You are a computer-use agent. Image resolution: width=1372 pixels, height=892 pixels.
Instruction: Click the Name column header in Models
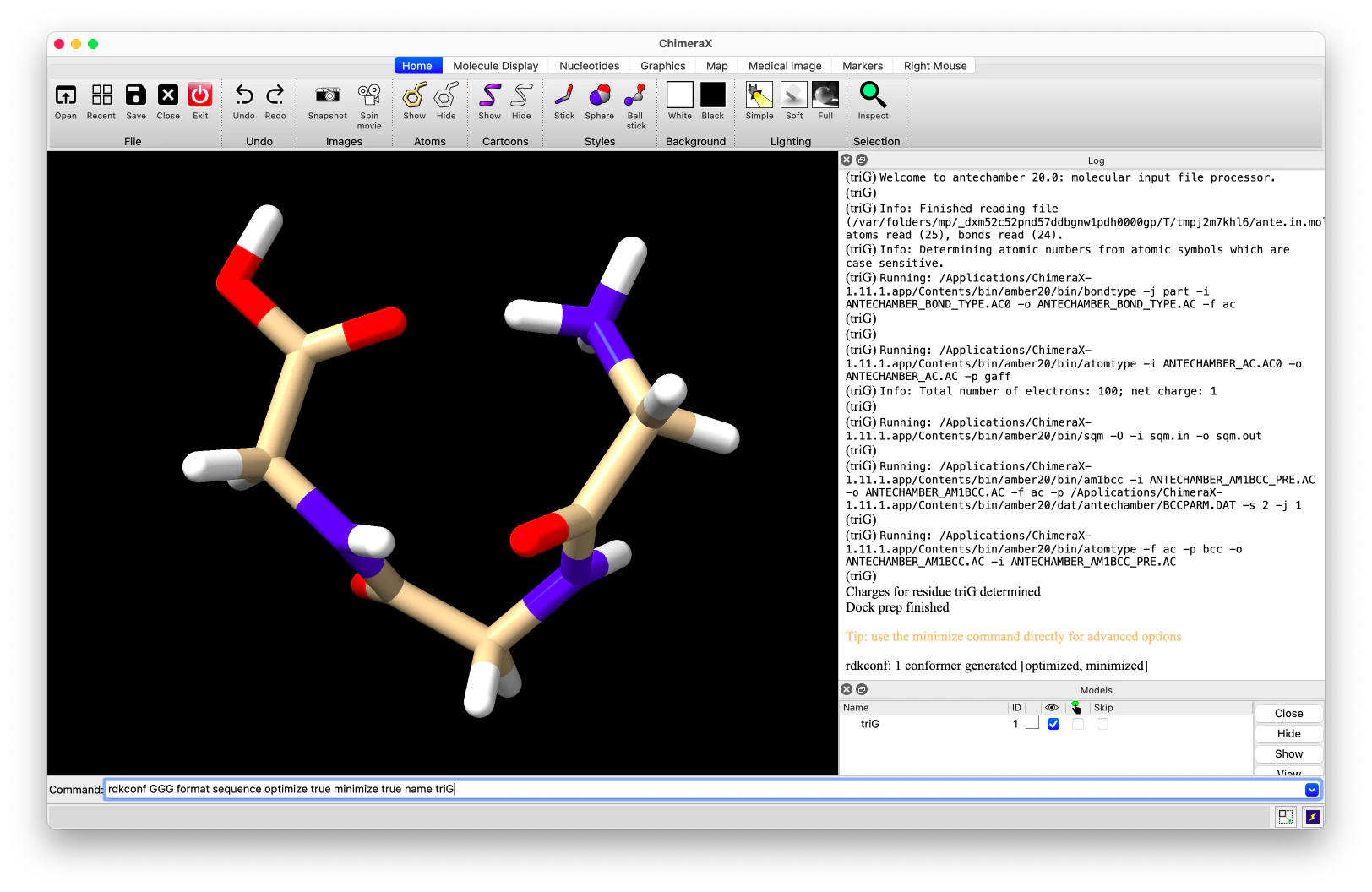click(923, 708)
